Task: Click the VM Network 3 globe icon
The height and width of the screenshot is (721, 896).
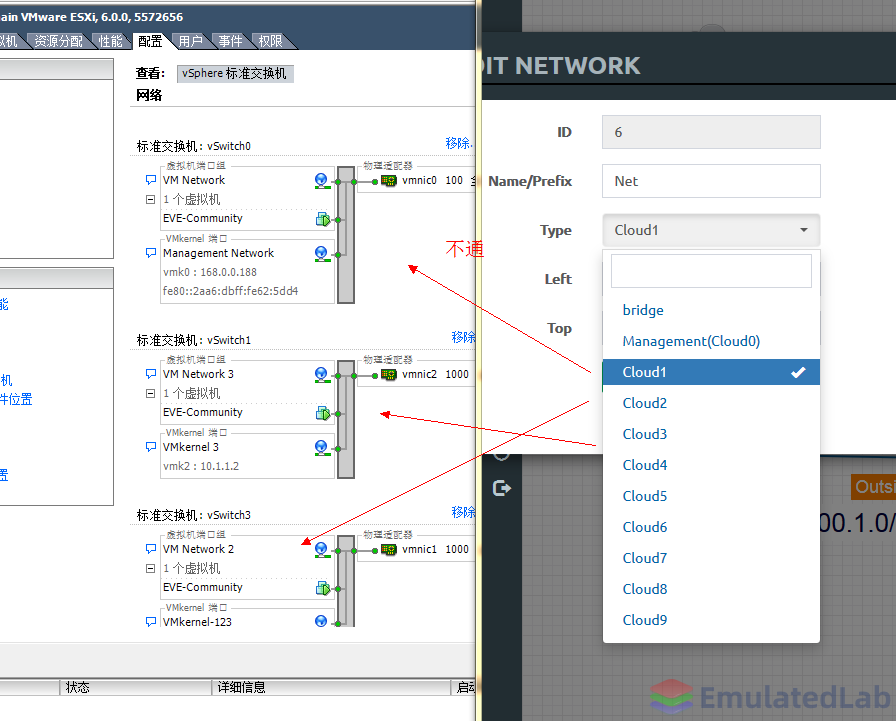Action: pos(322,375)
